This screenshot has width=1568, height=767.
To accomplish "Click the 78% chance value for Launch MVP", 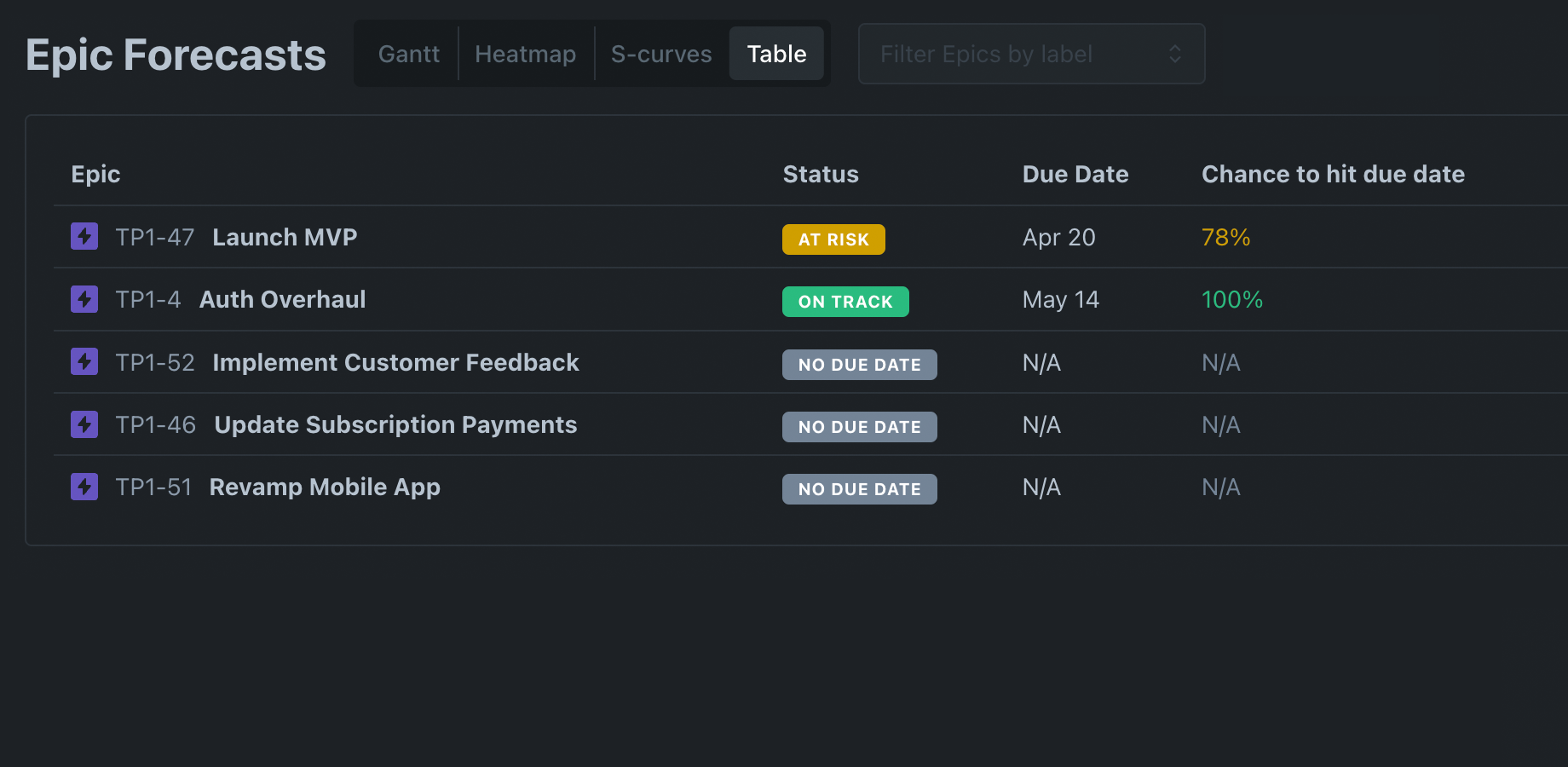I will click(x=1225, y=238).
